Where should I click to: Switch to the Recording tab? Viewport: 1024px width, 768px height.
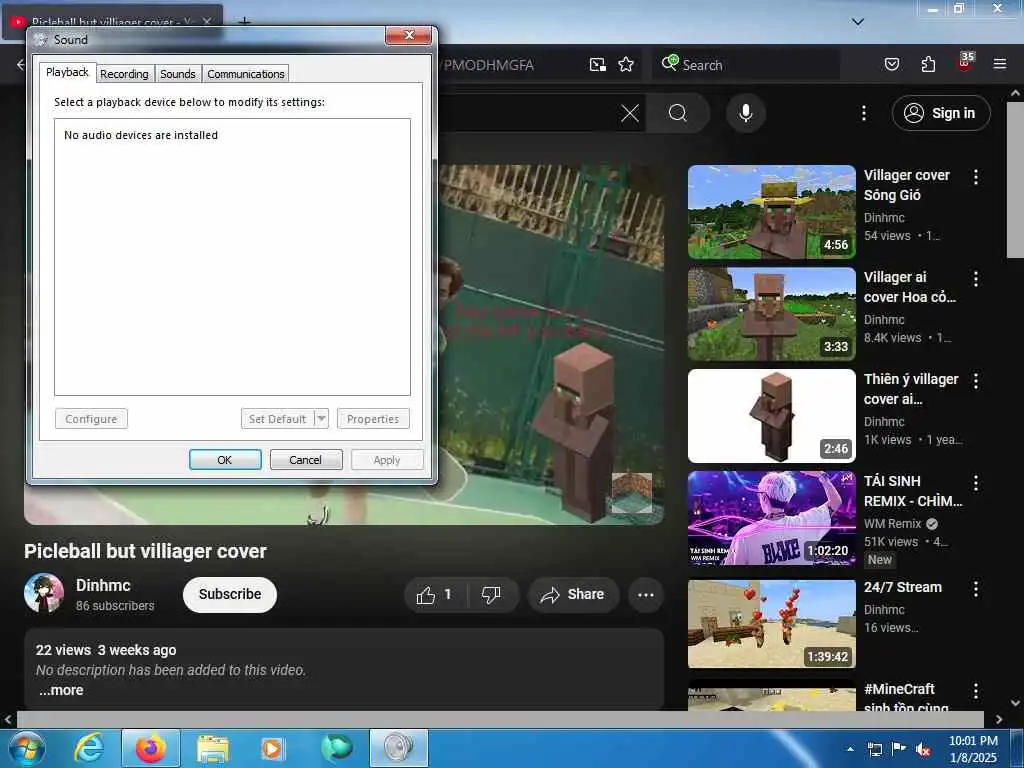(x=124, y=74)
